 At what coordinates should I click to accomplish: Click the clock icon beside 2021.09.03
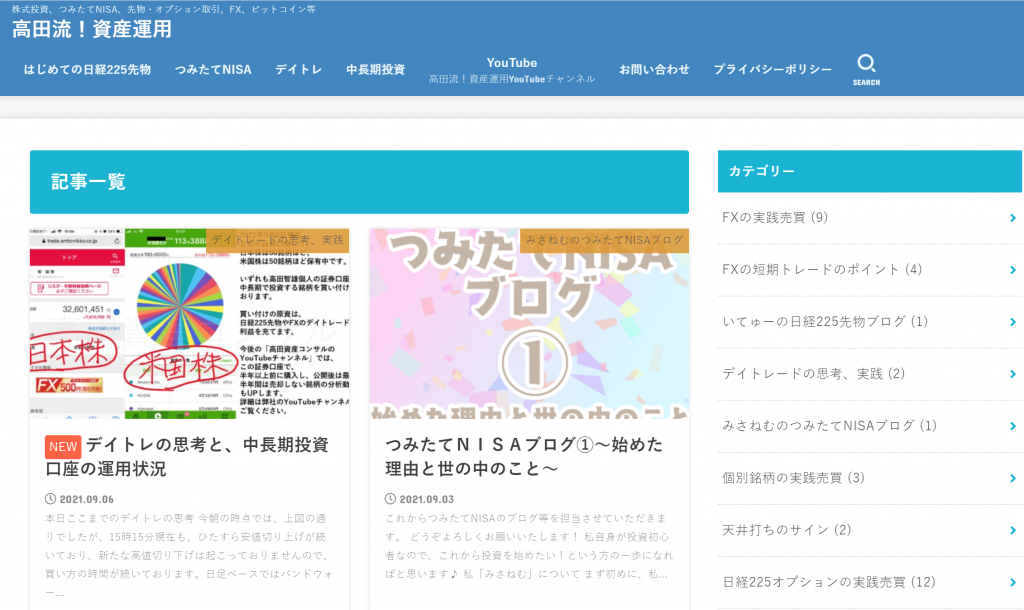[391, 499]
